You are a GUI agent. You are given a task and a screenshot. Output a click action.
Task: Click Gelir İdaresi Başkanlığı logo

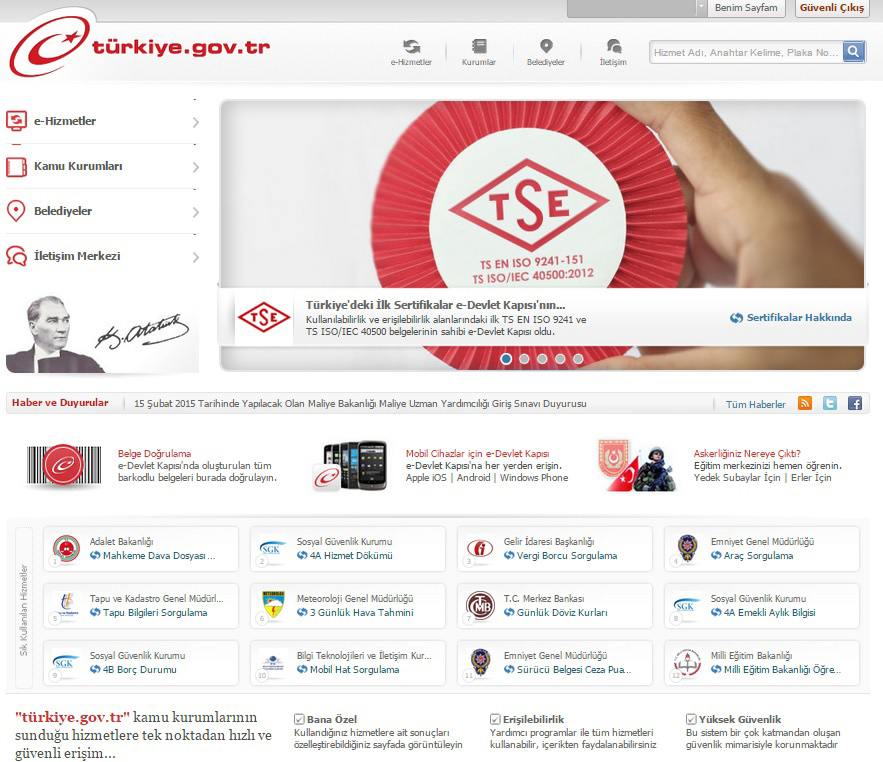click(480, 548)
